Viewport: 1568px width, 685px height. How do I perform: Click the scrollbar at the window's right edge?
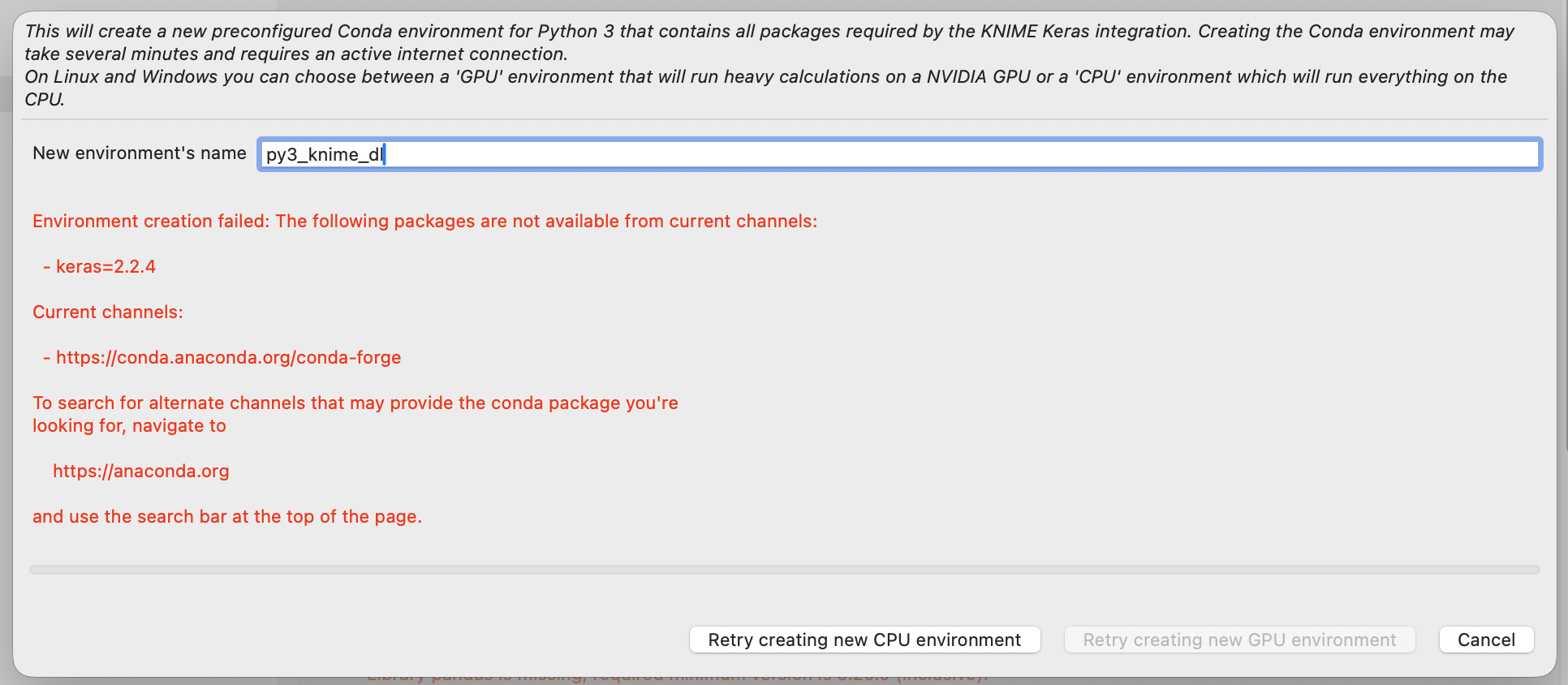pyautogui.click(x=1564, y=243)
